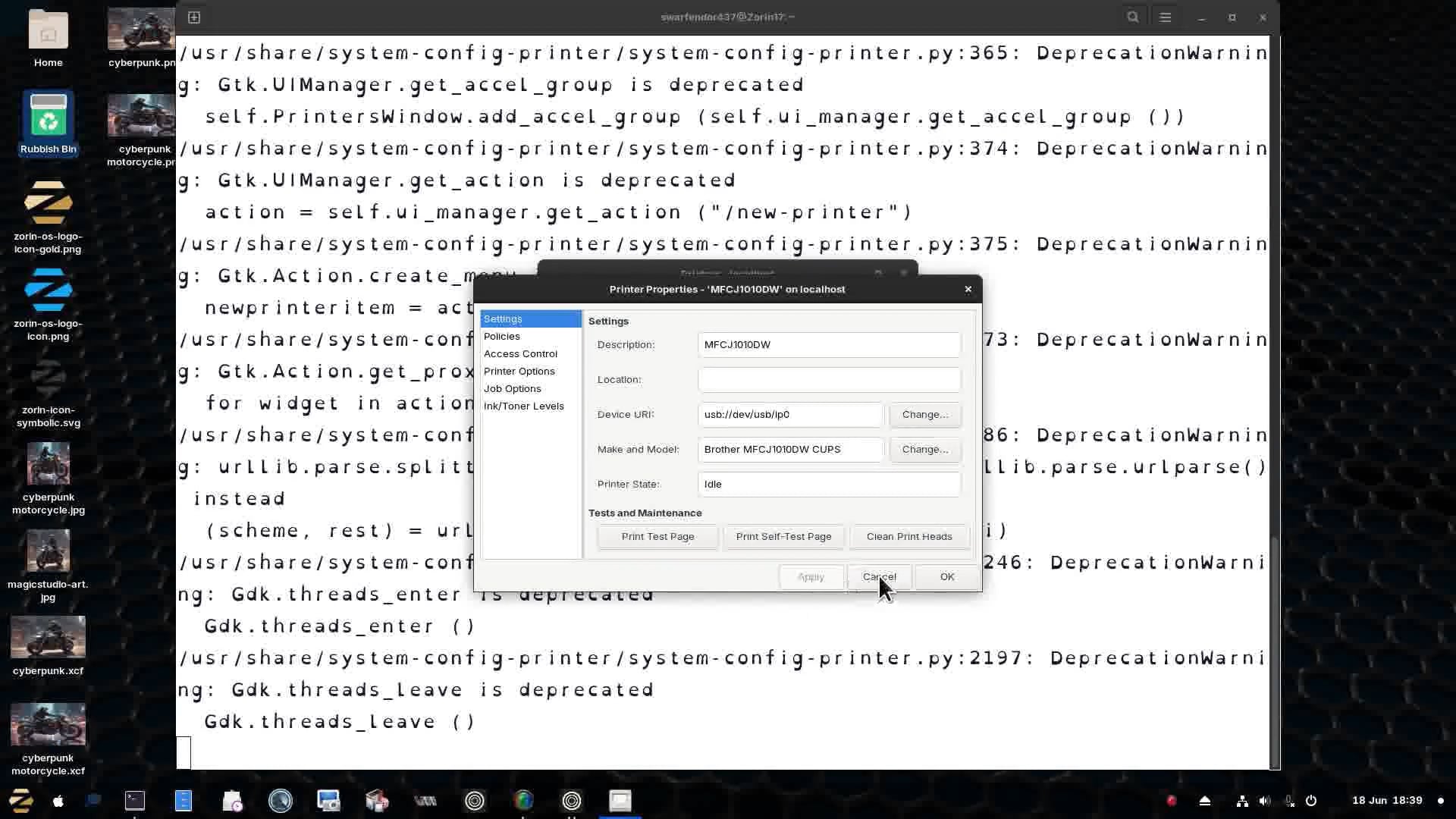
Task: Click the Description field showing MFCJ1010DW
Action: click(829, 344)
